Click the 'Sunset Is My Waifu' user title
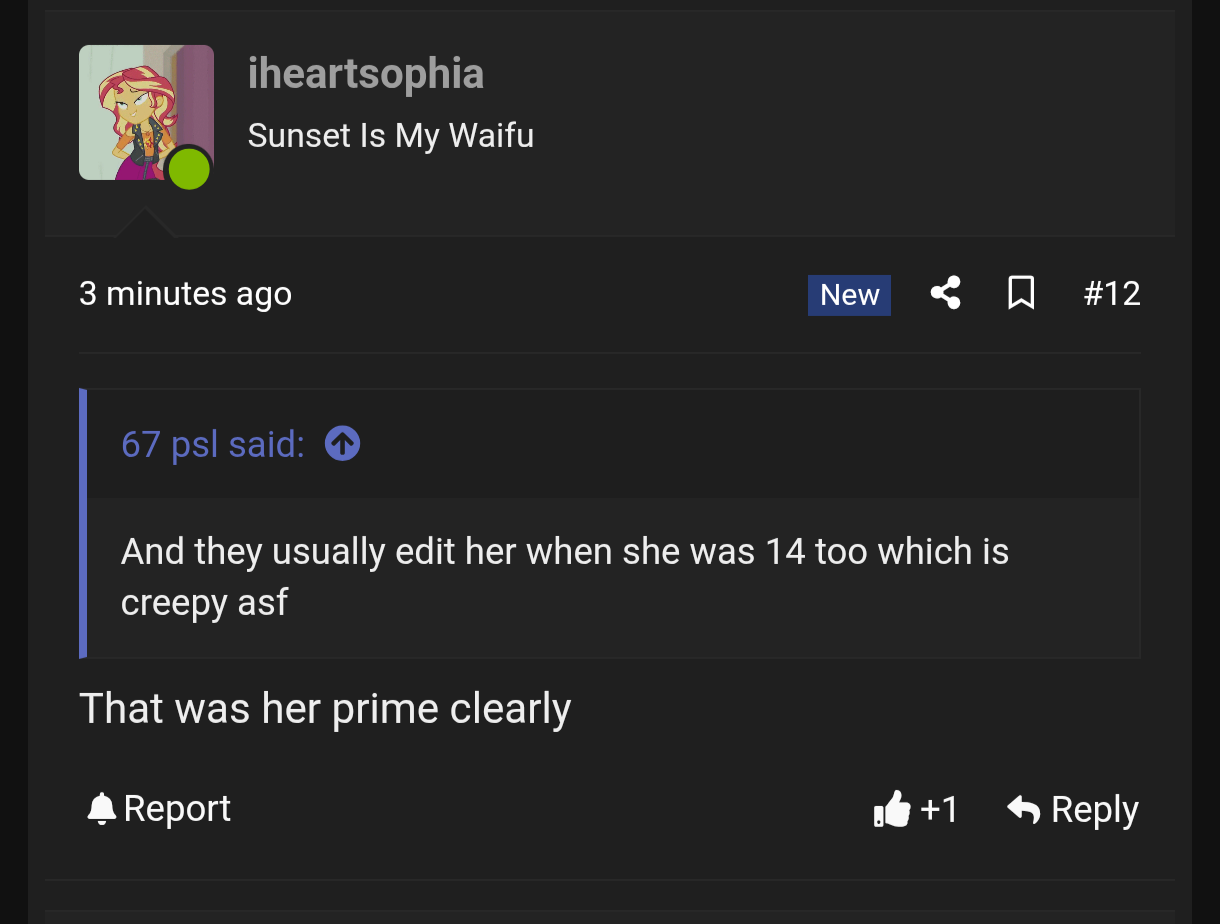Image resolution: width=1220 pixels, height=924 pixels. pos(391,135)
